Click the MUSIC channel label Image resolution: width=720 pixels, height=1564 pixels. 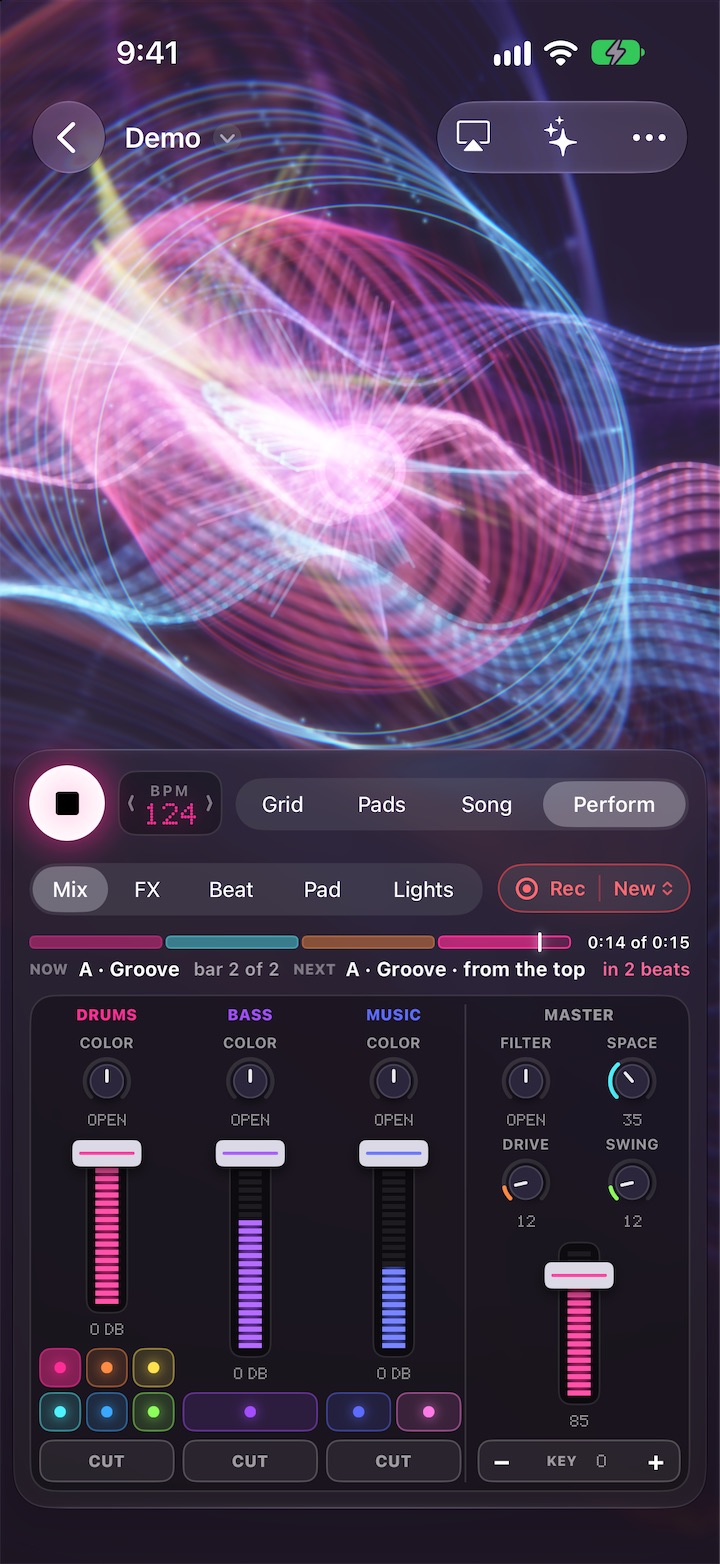click(394, 1015)
